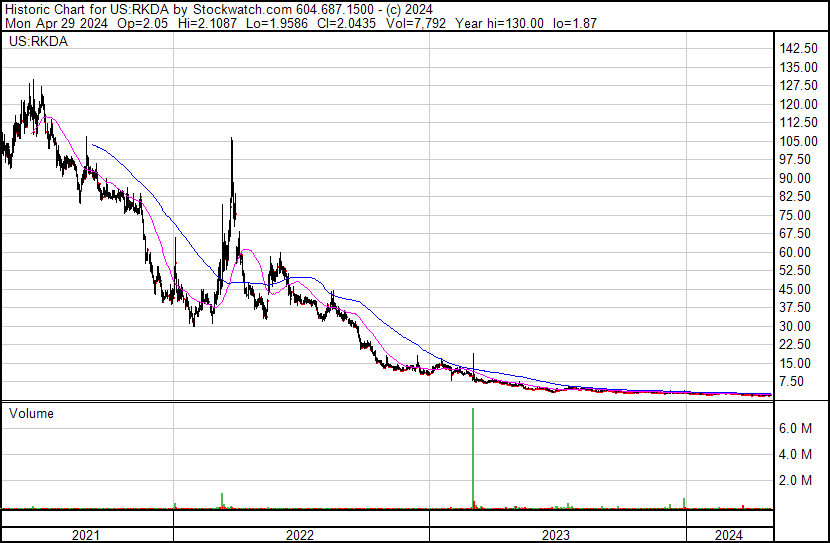The width and height of the screenshot is (830, 543).
Task: Click the early 2022 price spike peak near 105
Action: coord(232,141)
